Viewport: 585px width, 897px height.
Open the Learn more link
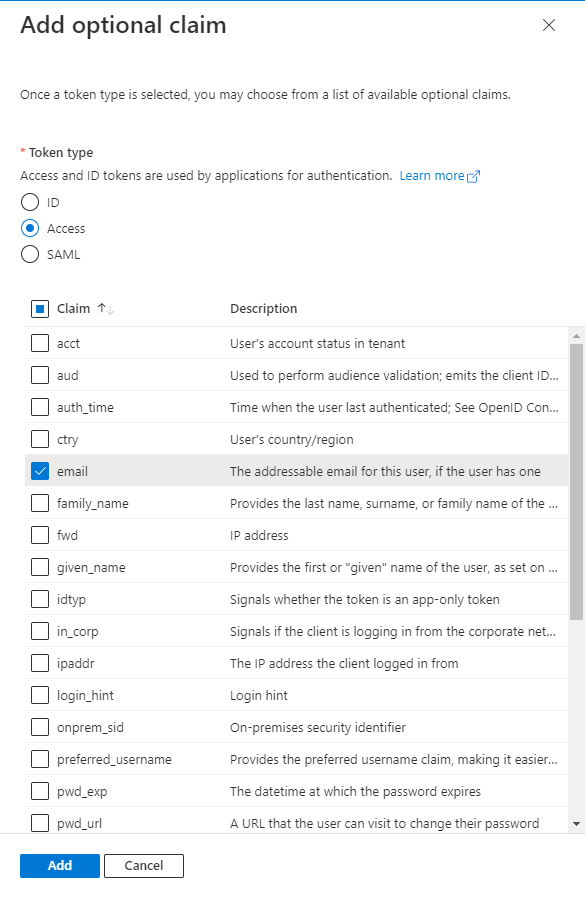coord(439,176)
